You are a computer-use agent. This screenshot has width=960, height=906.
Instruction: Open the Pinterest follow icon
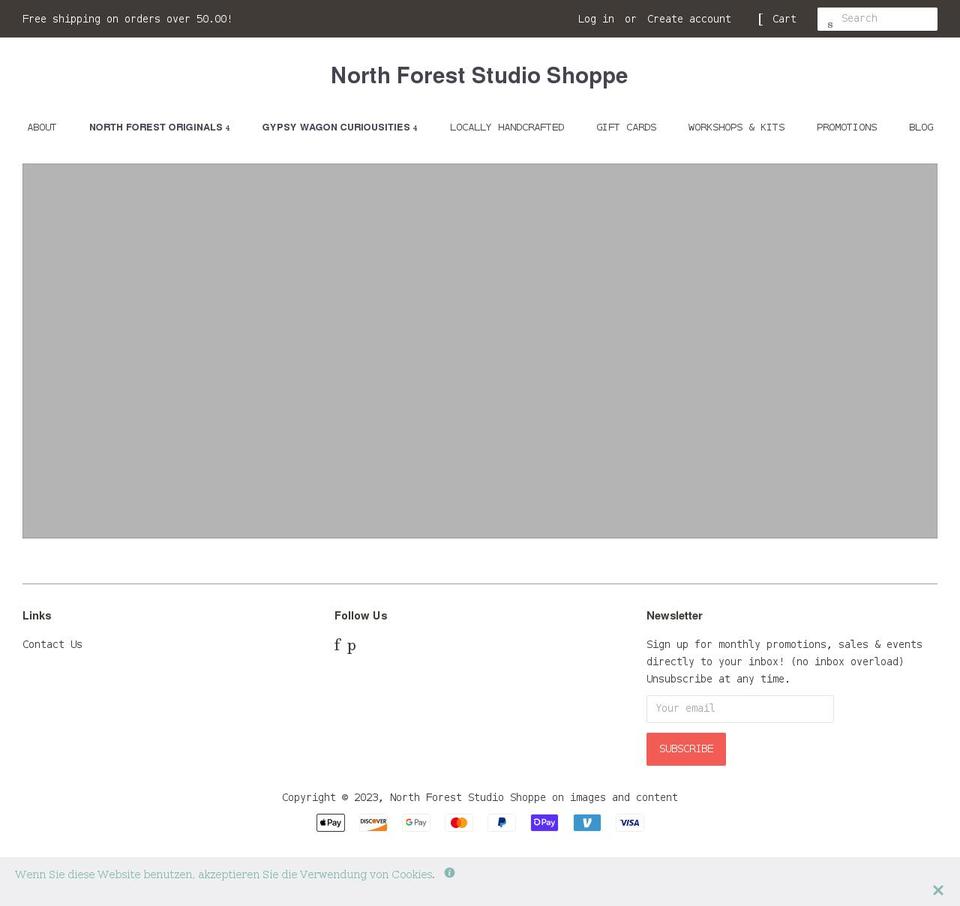point(351,646)
